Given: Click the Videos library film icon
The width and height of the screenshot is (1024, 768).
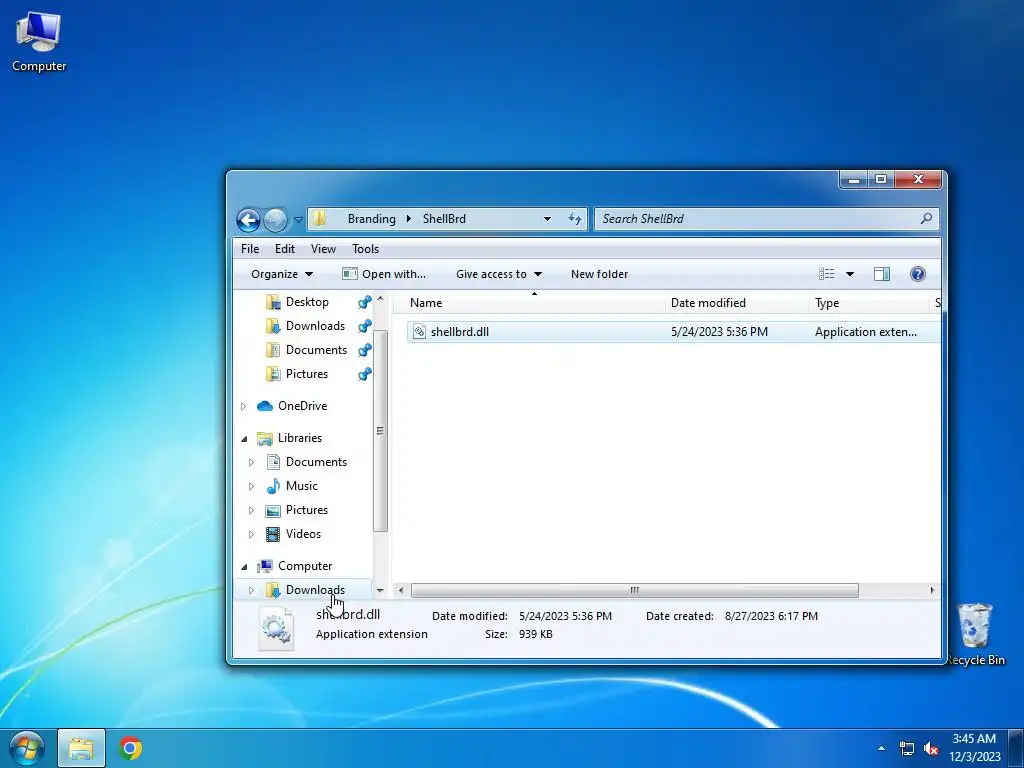Looking at the screenshot, I should (x=273, y=534).
